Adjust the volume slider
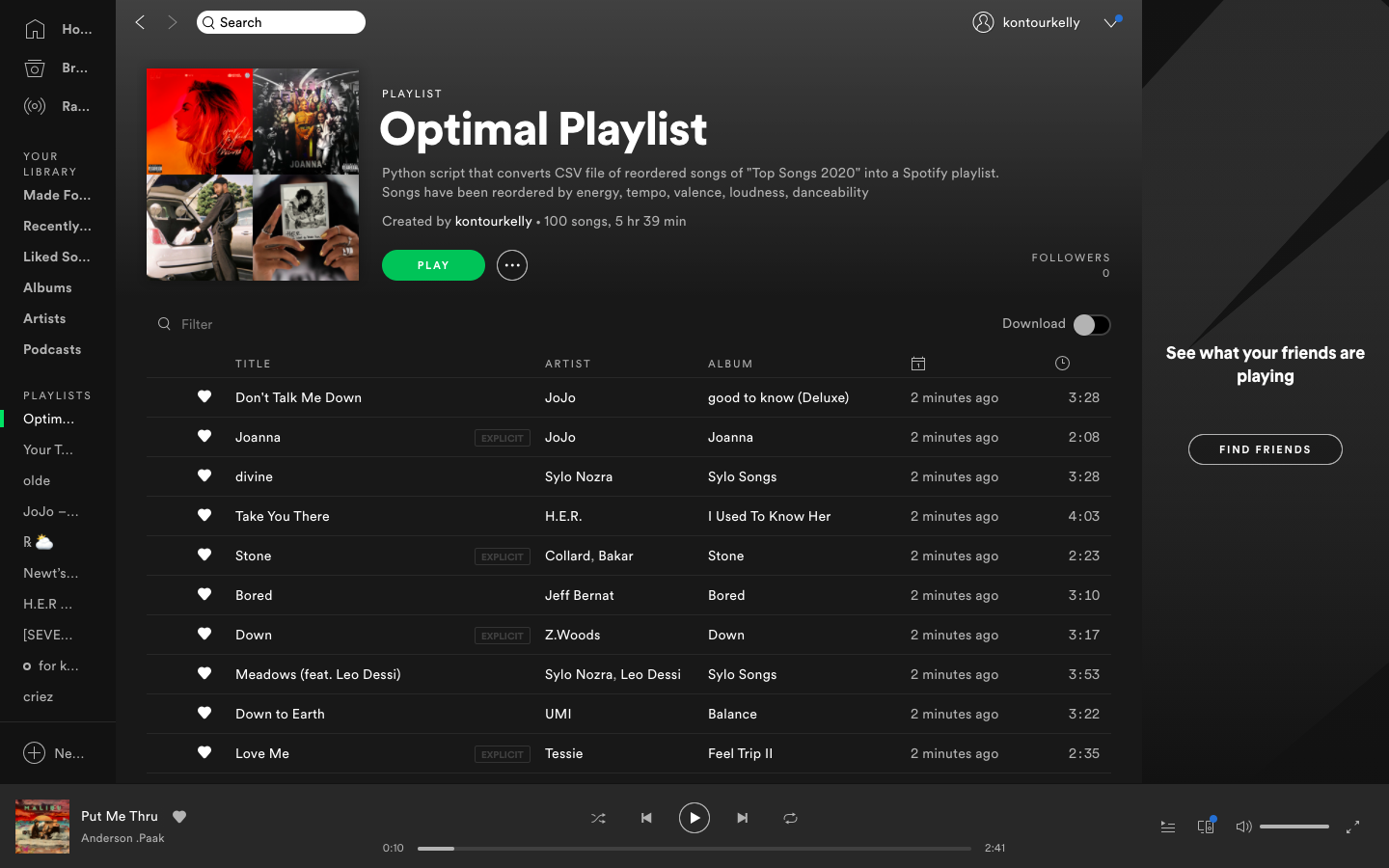Image resolution: width=1389 pixels, height=868 pixels. (x=1294, y=827)
